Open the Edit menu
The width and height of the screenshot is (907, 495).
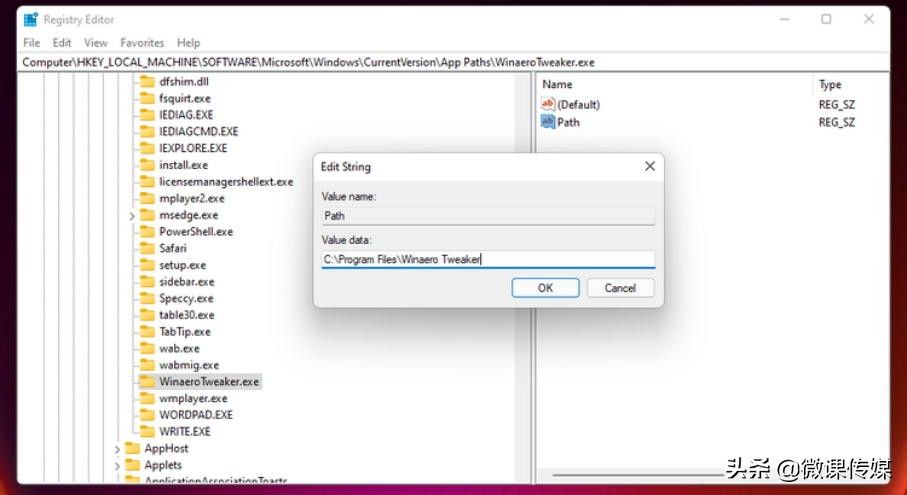62,43
